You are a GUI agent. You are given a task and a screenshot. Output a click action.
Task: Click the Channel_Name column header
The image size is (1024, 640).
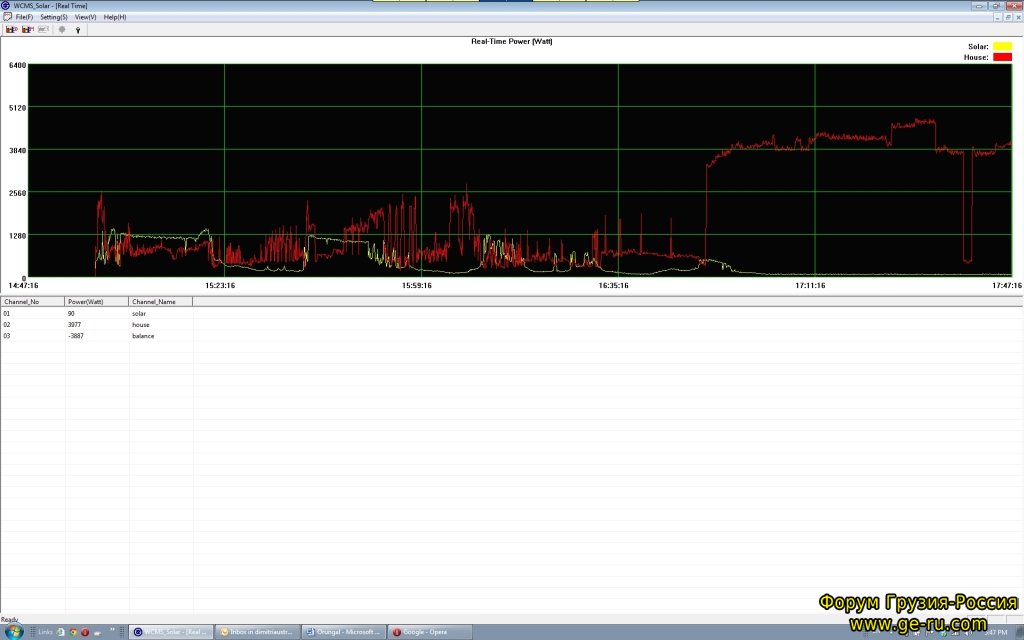point(161,302)
